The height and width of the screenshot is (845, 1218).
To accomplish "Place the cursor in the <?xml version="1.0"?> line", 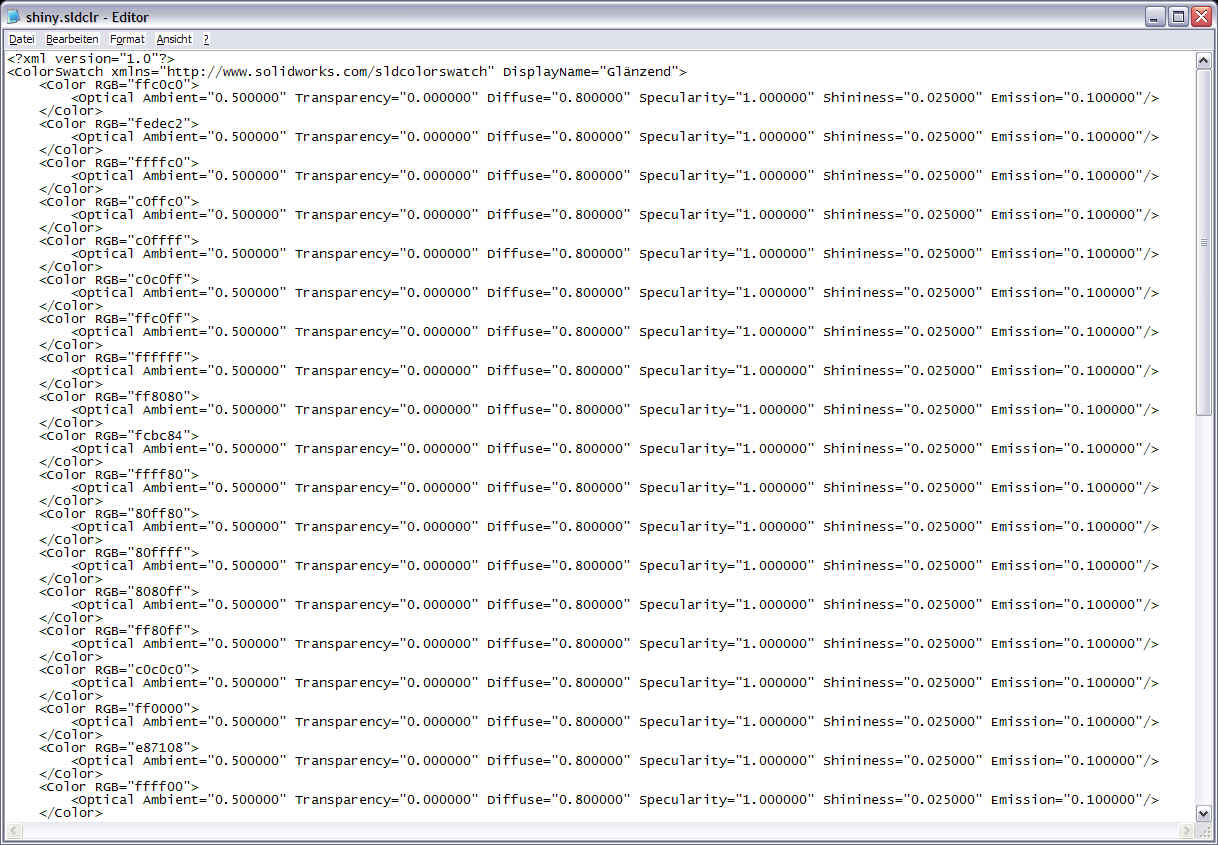I will [x=91, y=59].
